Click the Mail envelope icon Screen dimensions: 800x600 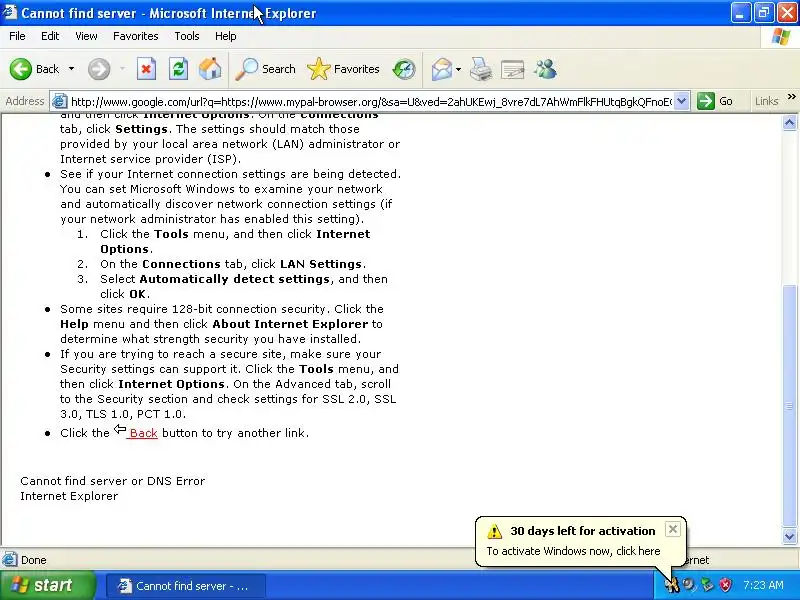441,69
